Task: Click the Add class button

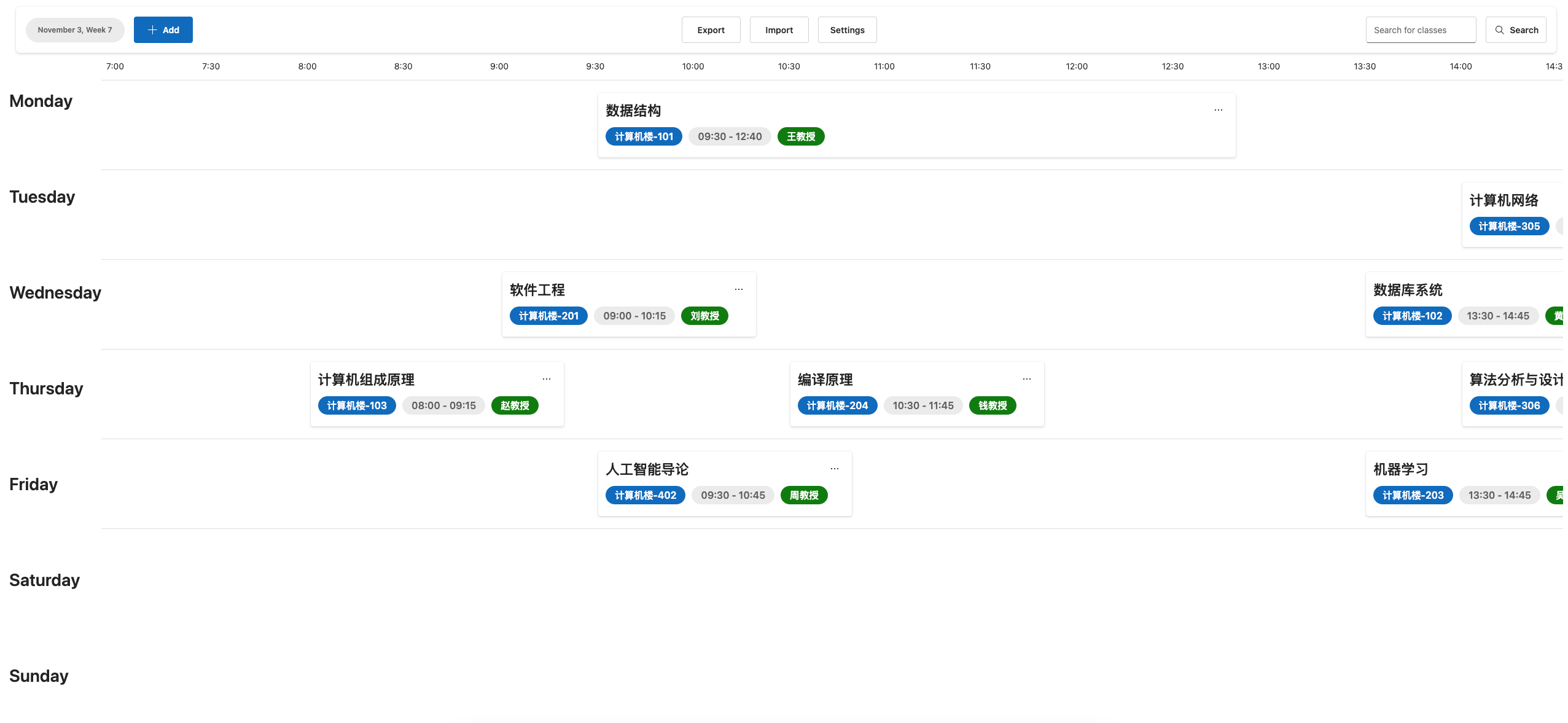Action: tap(163, 29)
